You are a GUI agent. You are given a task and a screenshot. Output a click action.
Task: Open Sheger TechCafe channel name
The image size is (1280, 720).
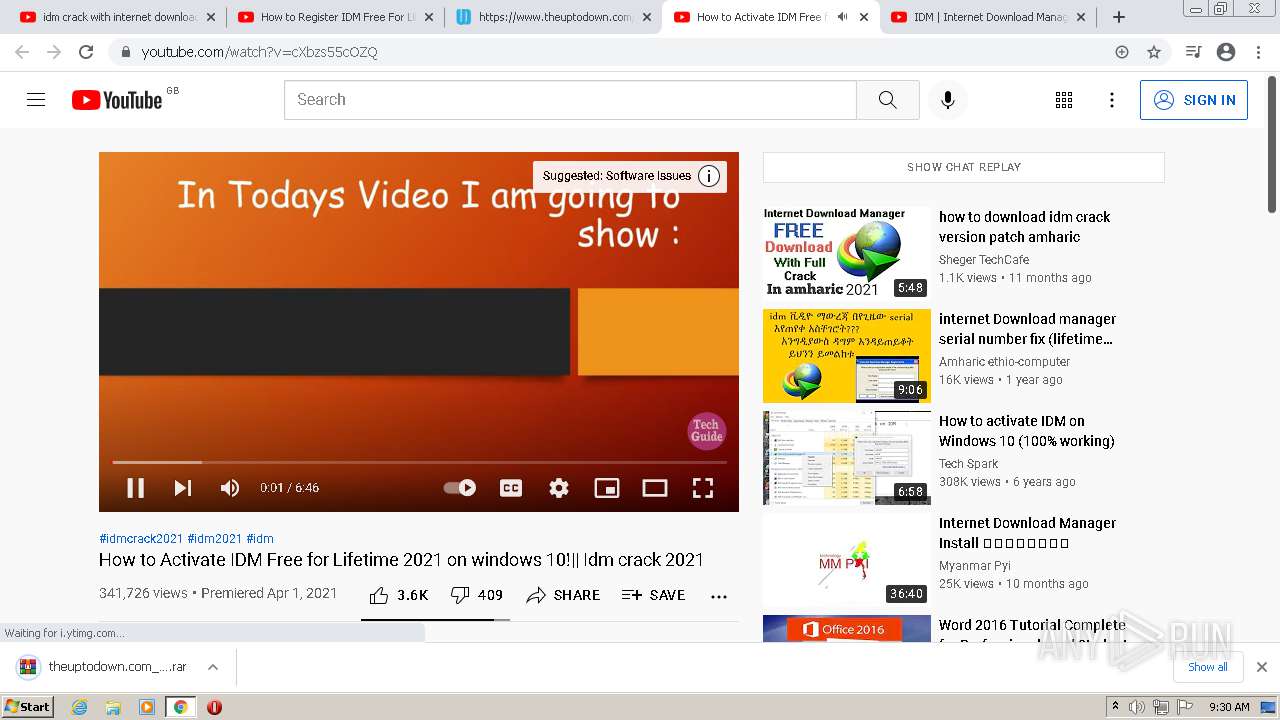click(984, 260)
